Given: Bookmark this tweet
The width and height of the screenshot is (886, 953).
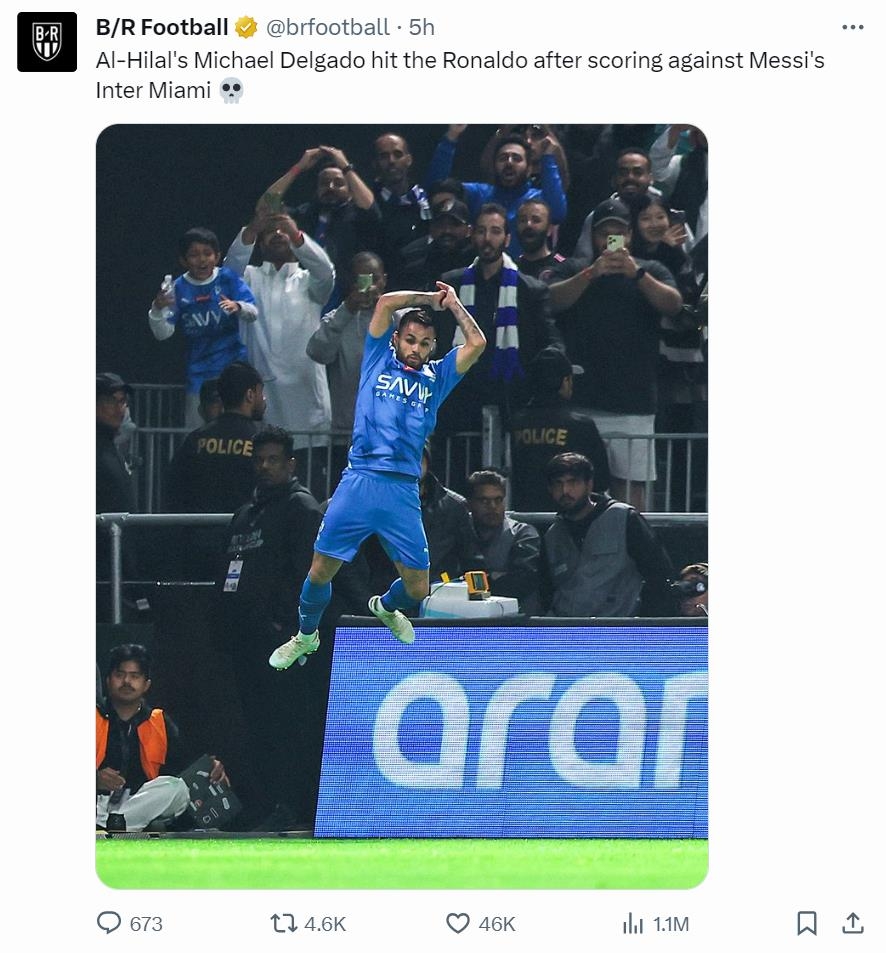Looking at the screenshot, I should (806, 923).
